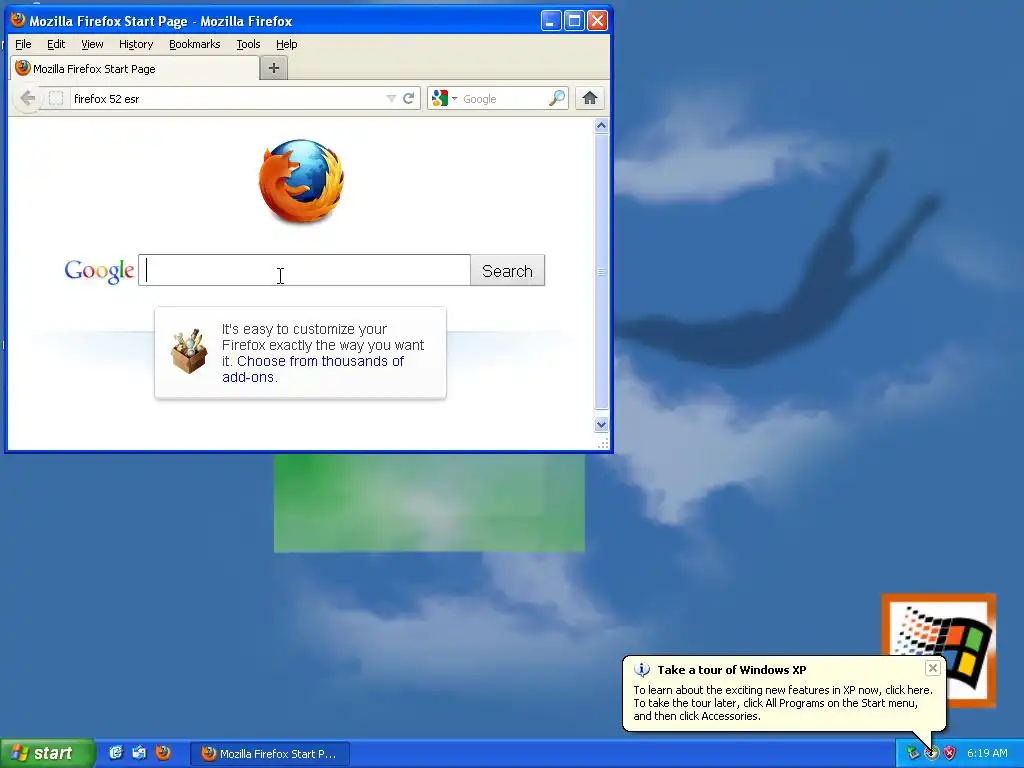Click in the Google search field on start page
1024x768 pixels.
[x=304, y=270]
